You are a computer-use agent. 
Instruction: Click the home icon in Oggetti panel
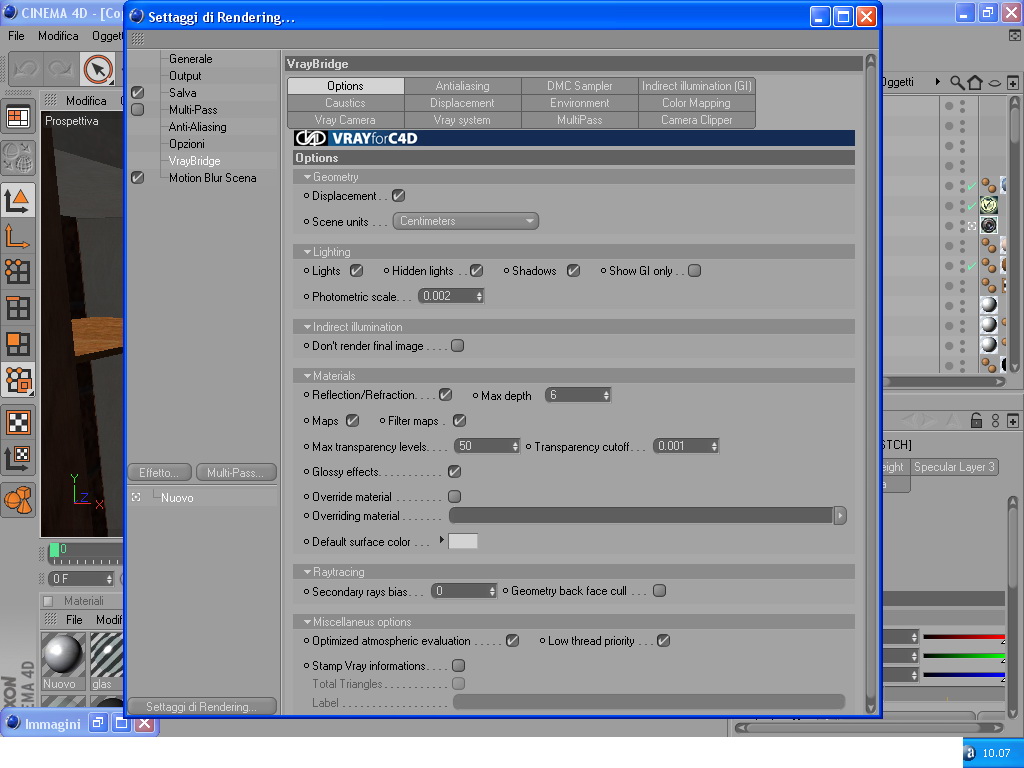975,82
